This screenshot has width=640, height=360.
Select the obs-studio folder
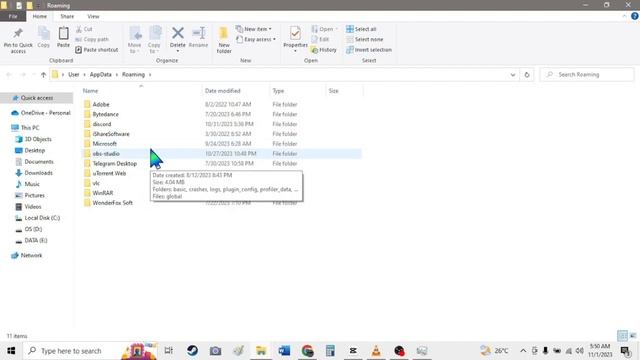tap(106, 153)
